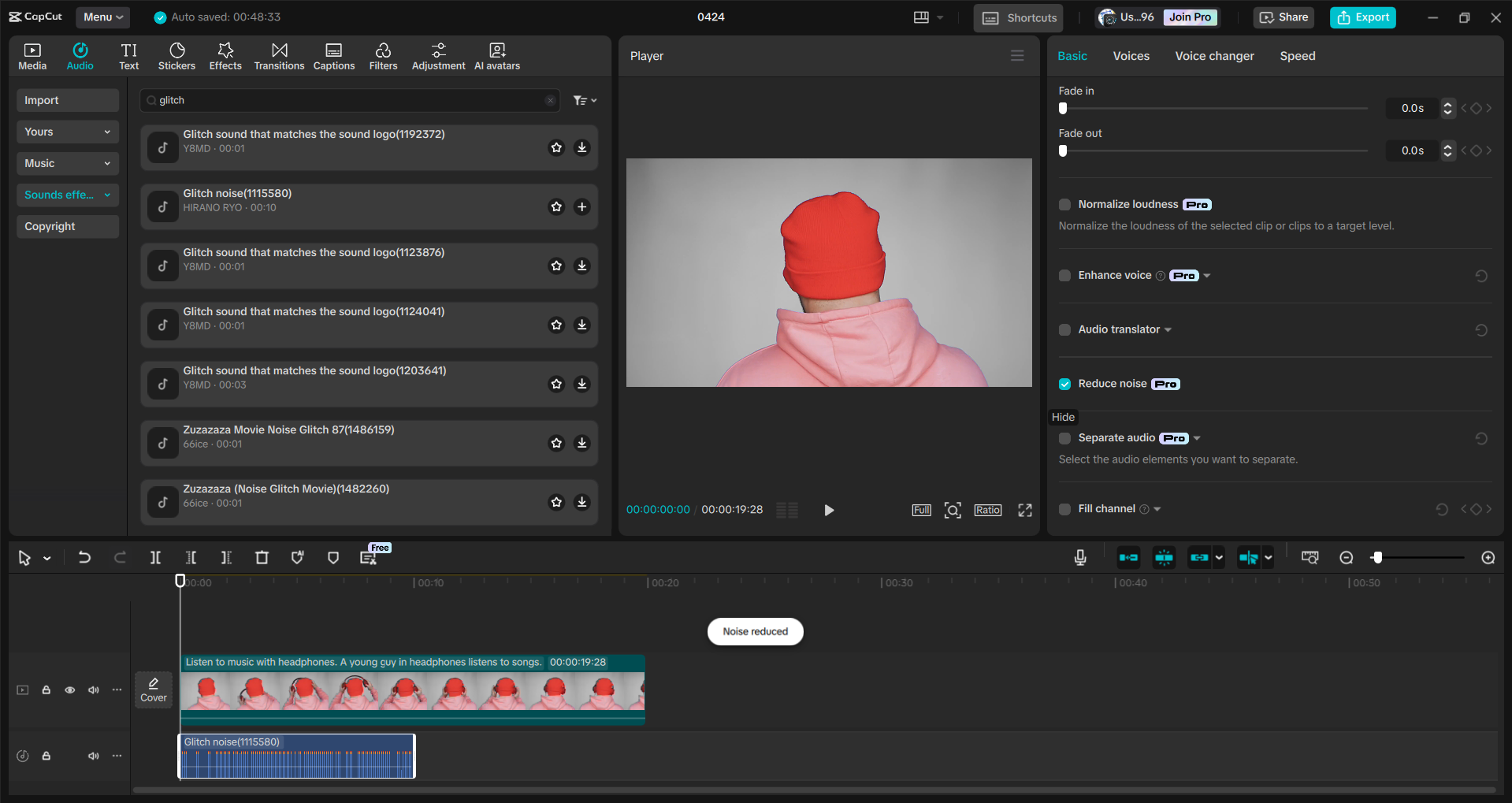Enable Normalize loudness

click(x=1064, y=204)
